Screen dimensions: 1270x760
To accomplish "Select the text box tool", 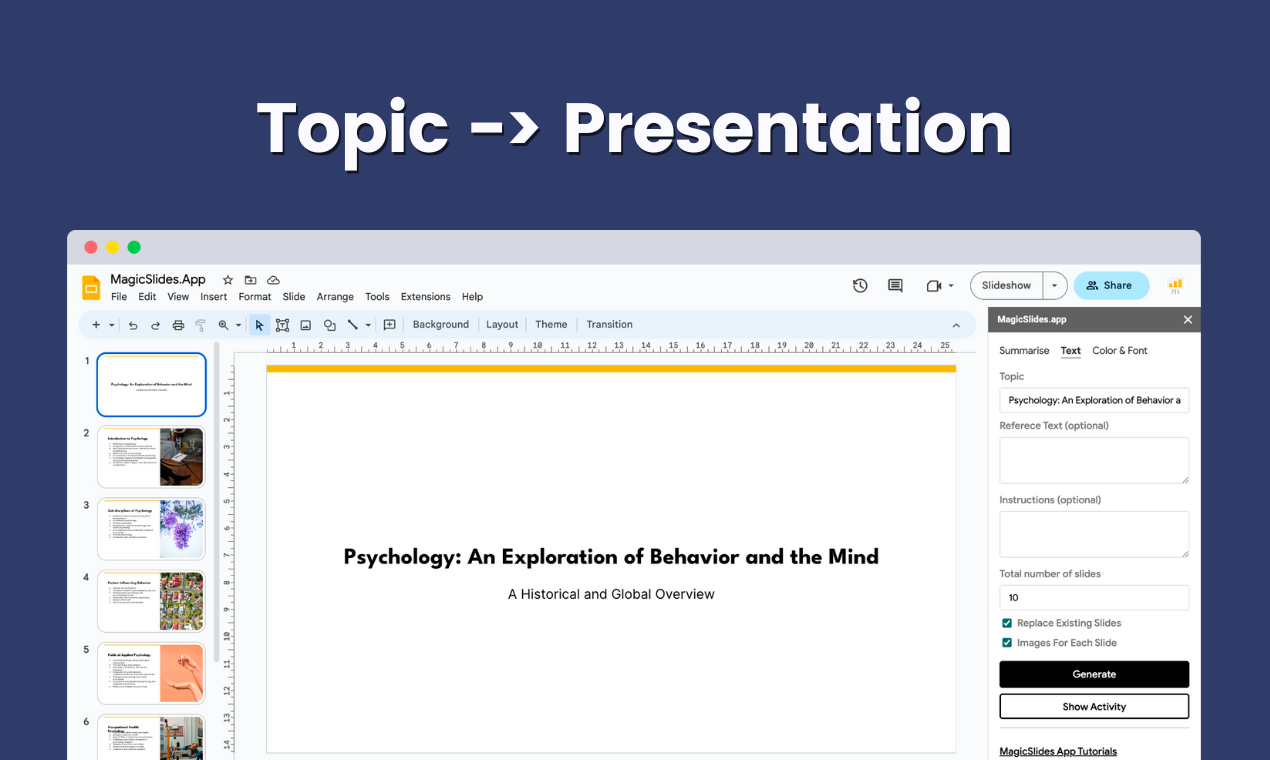I will 282,325.
